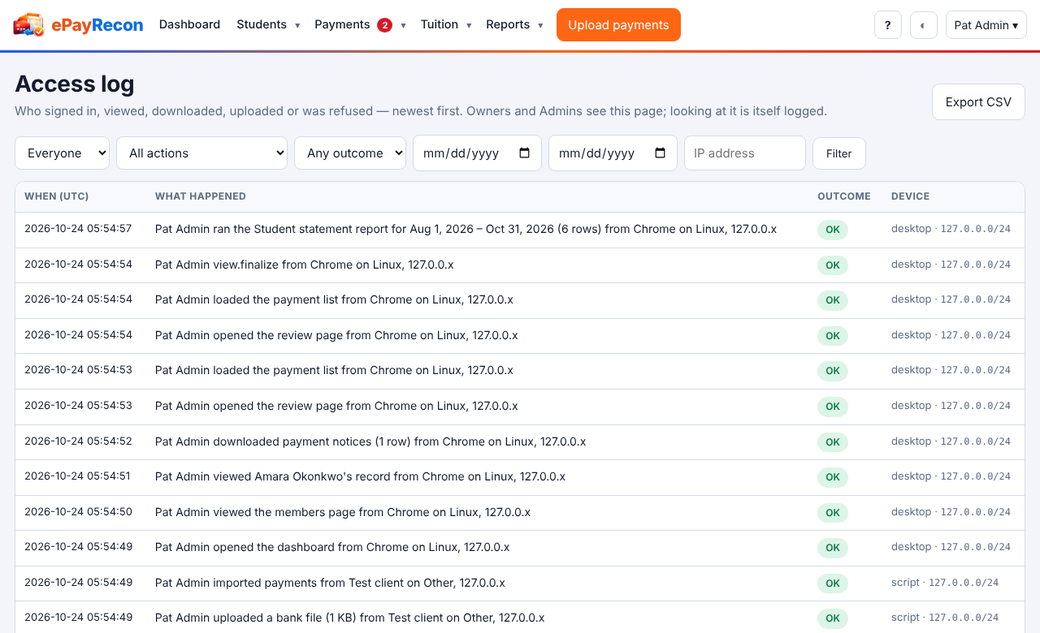Click timestamp 2026-10-24 05:54:57
The image size is (1040, 633).
[x=78, y=228]
